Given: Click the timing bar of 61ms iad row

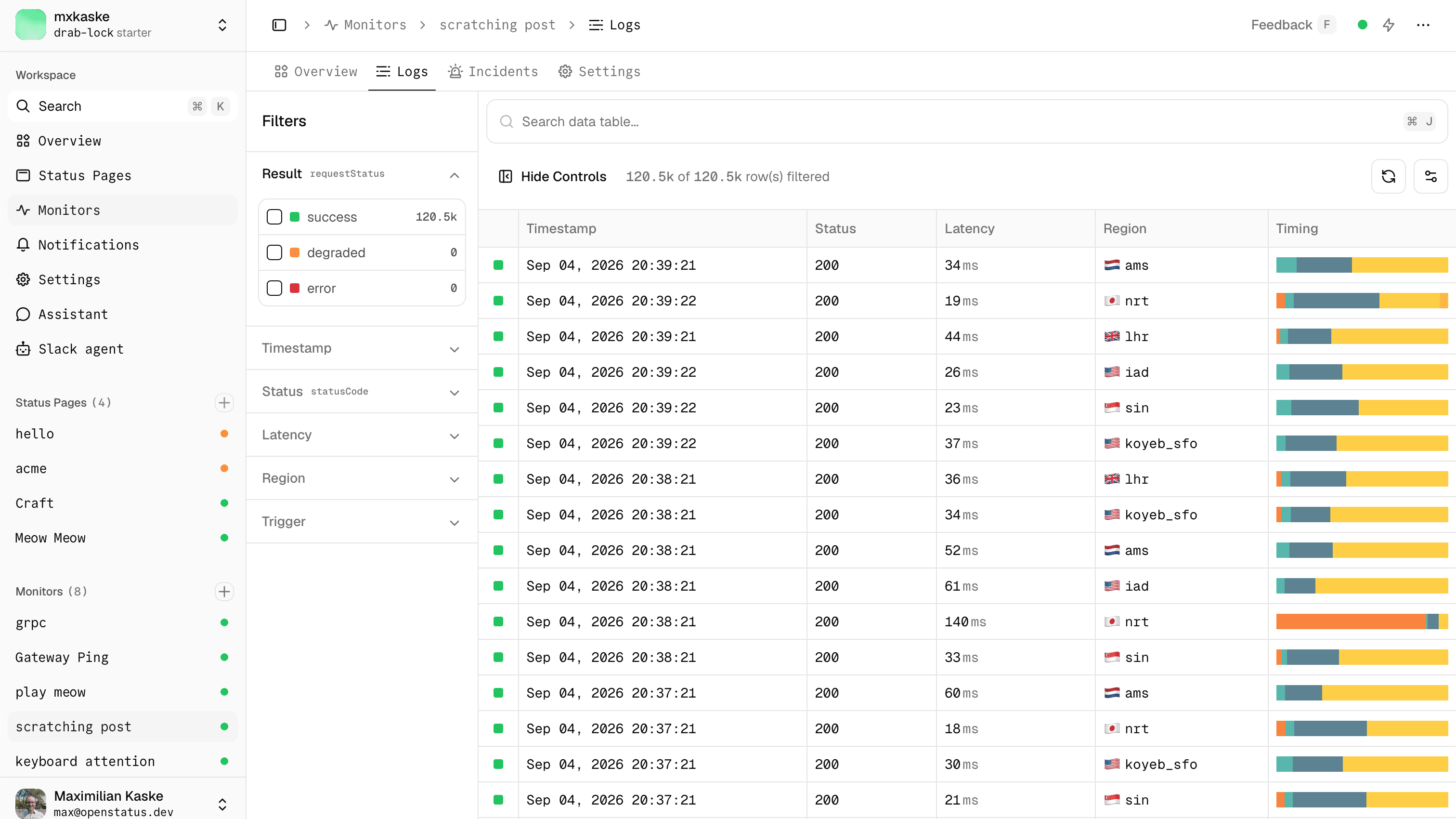Looking at the screenshot, I should (x=1362, y=586).
